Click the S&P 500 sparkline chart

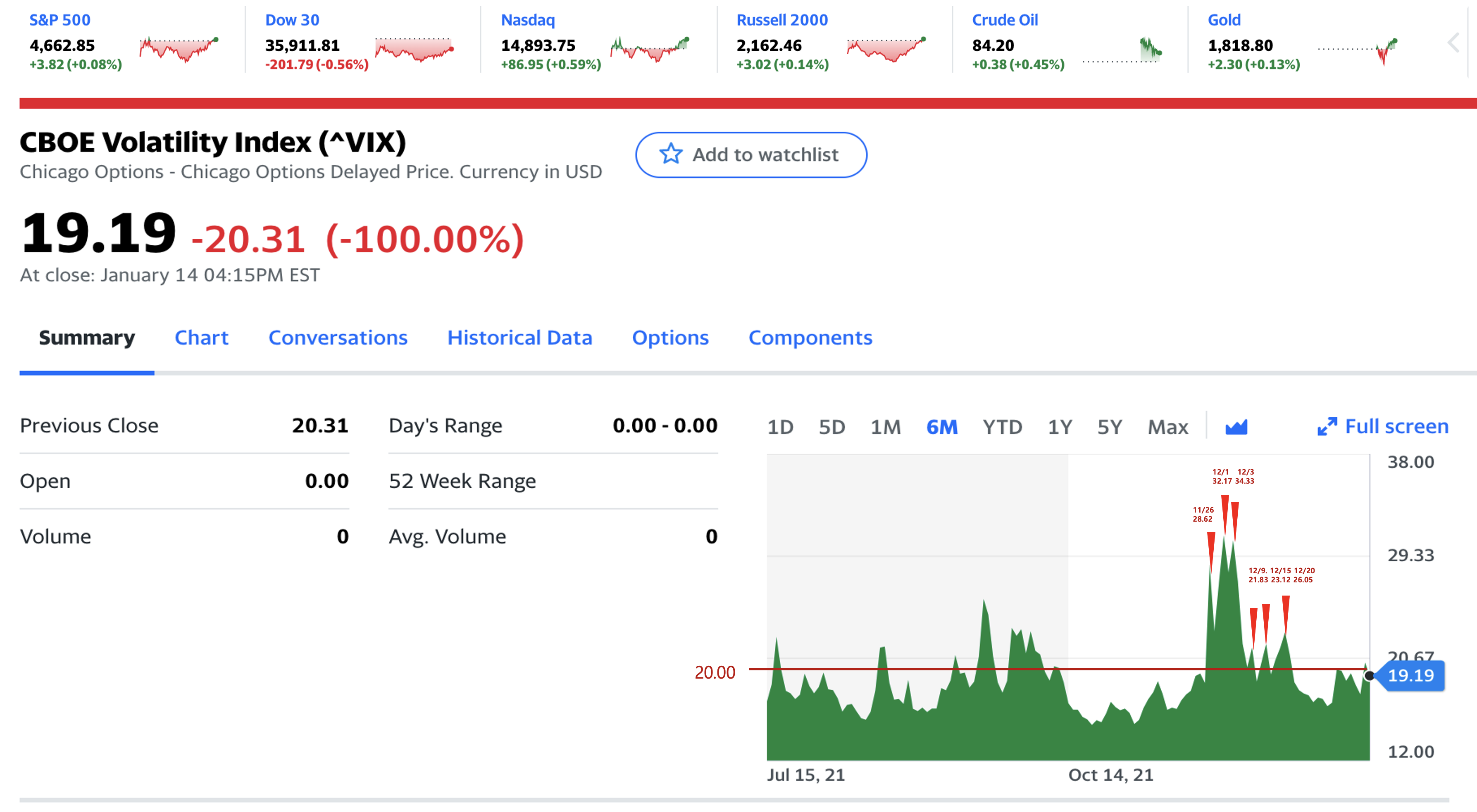(x=179, y=49)
